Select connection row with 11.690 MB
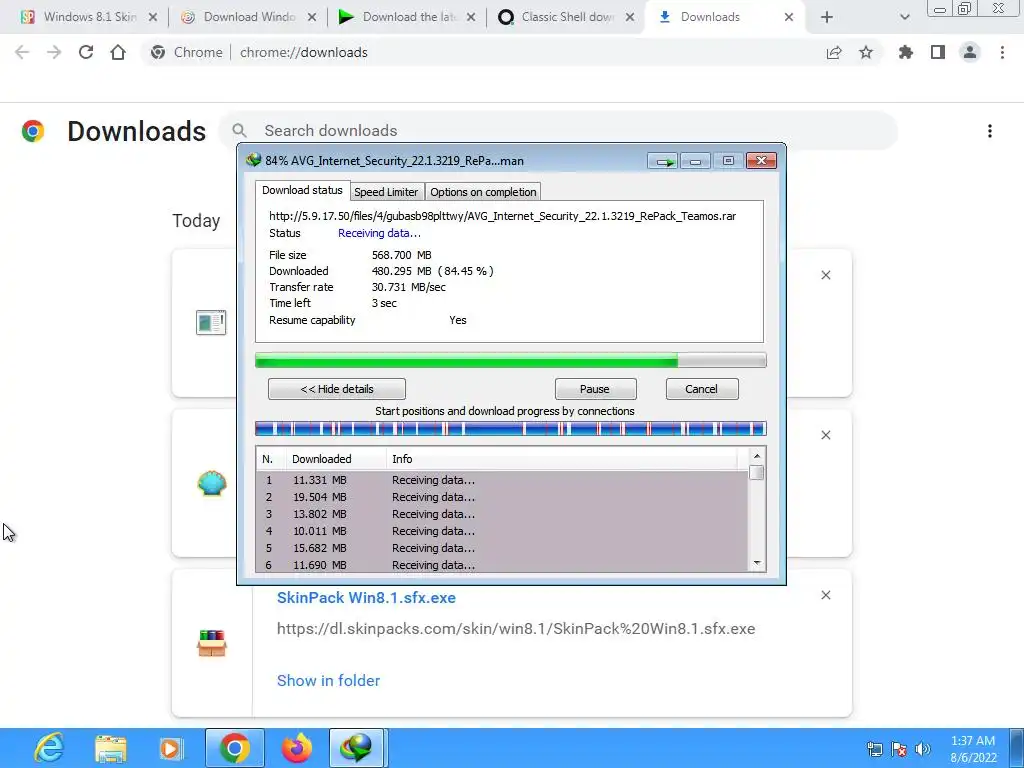The width and height of the screenshot is (1024, 768). tap(502, 565)
